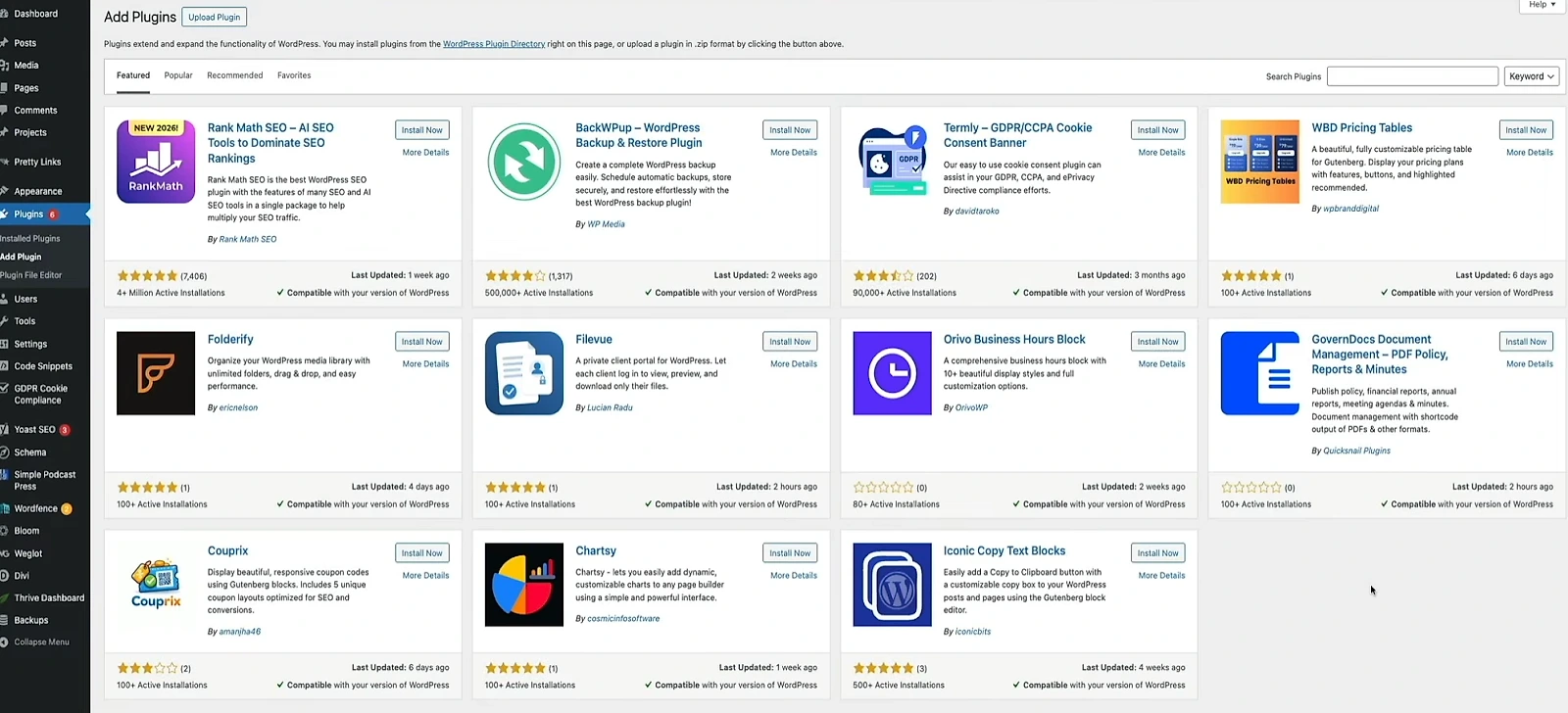Screen dimensions: 1568x713
Task: Click the Rank Math SEO plugin icon
Action: pos(156,162)
